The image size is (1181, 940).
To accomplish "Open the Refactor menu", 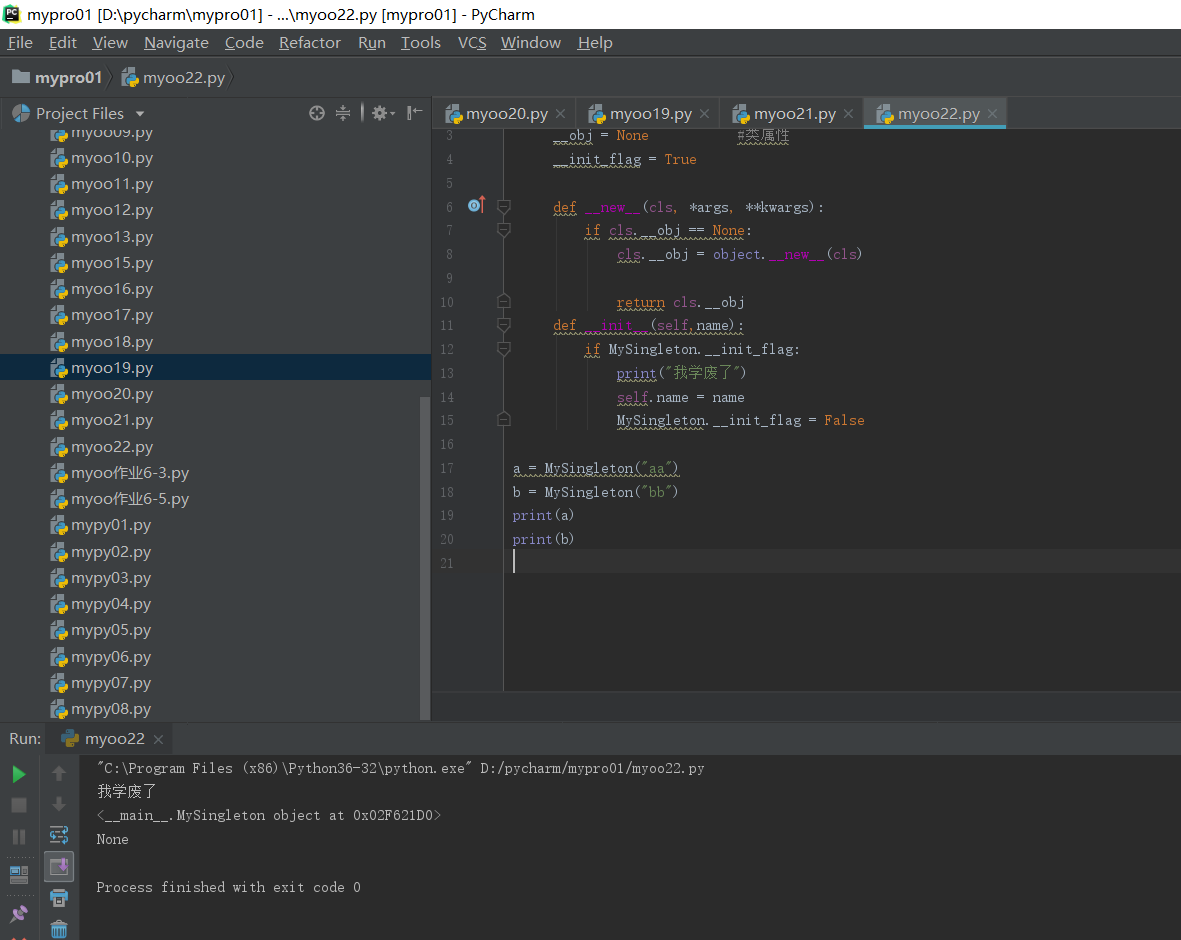I will point(310,43).
